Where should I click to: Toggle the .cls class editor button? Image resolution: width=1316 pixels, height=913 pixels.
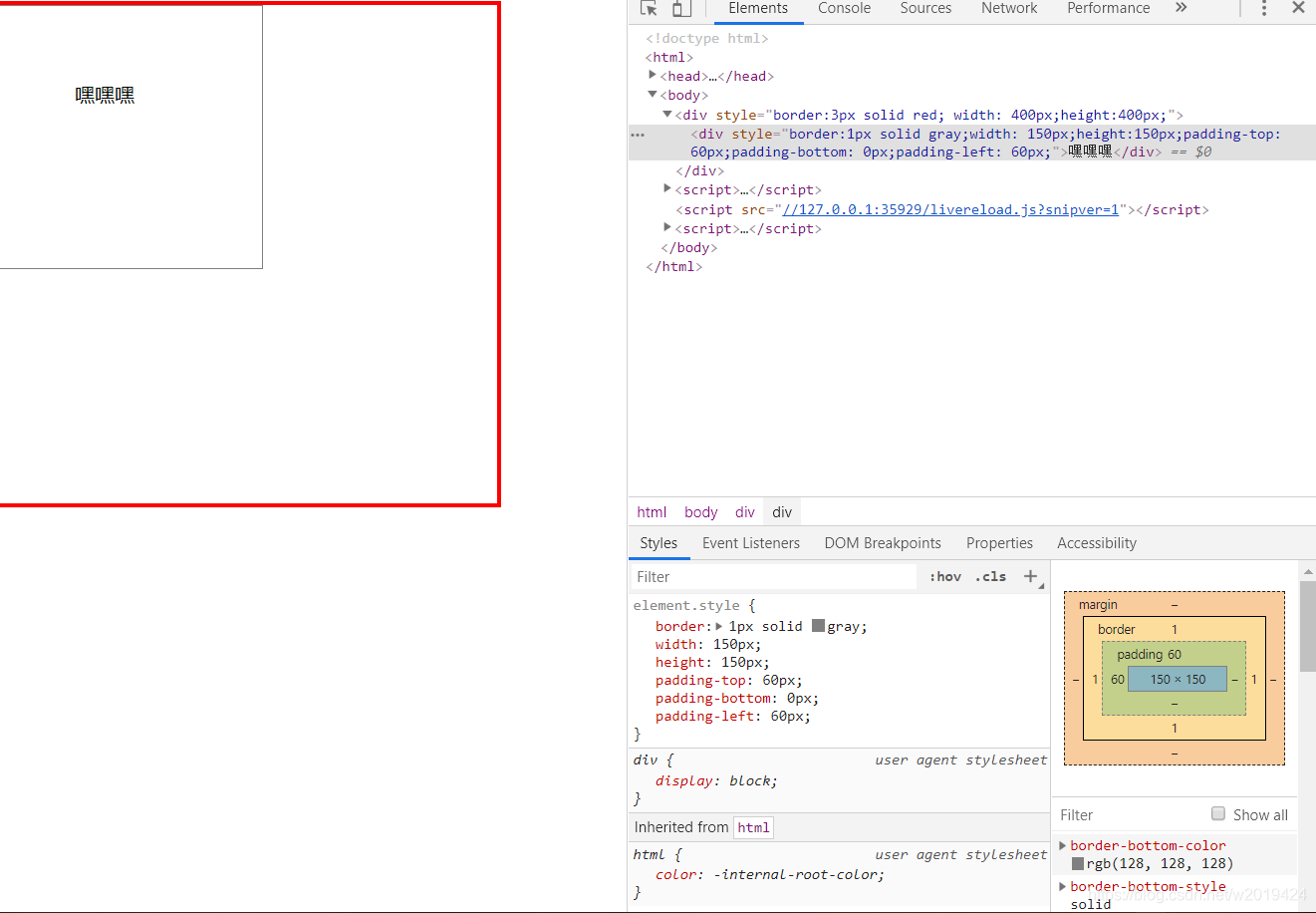coord(990,576)
